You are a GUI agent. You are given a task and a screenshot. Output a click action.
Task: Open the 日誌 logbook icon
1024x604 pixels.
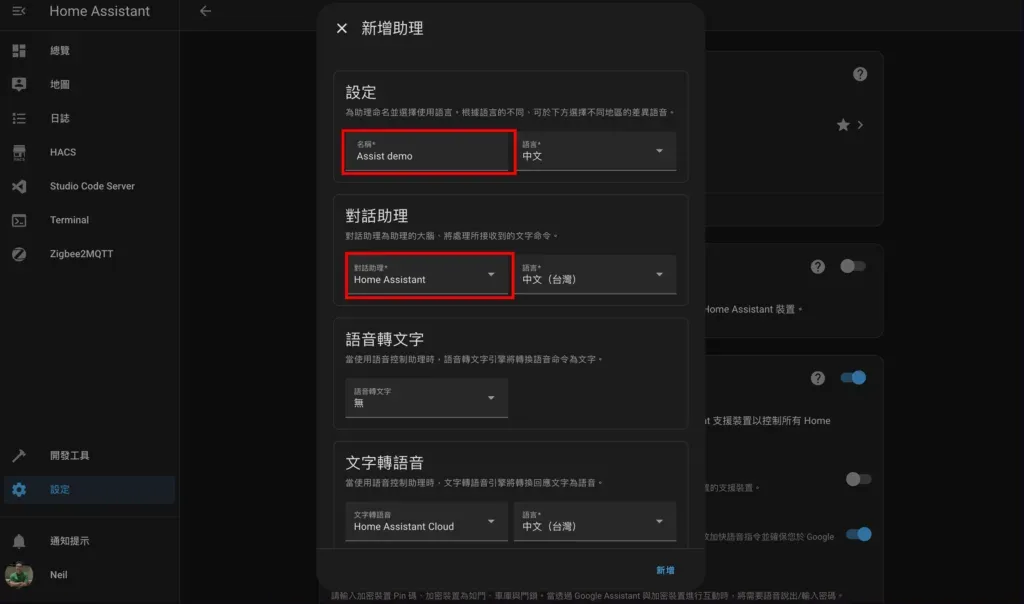[20, 118]
